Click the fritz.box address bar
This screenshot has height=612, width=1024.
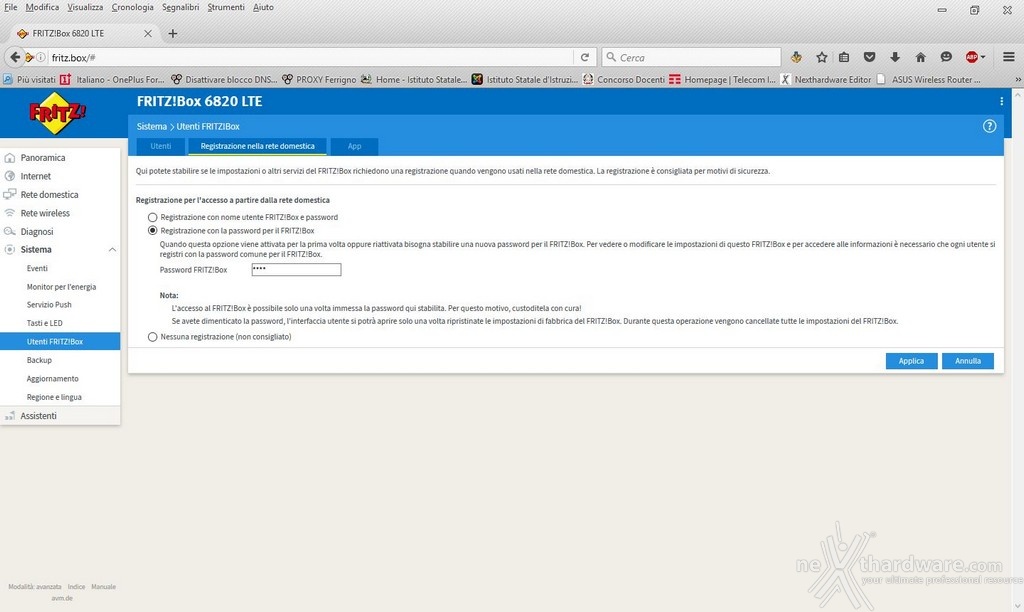(x=311, y=57)
